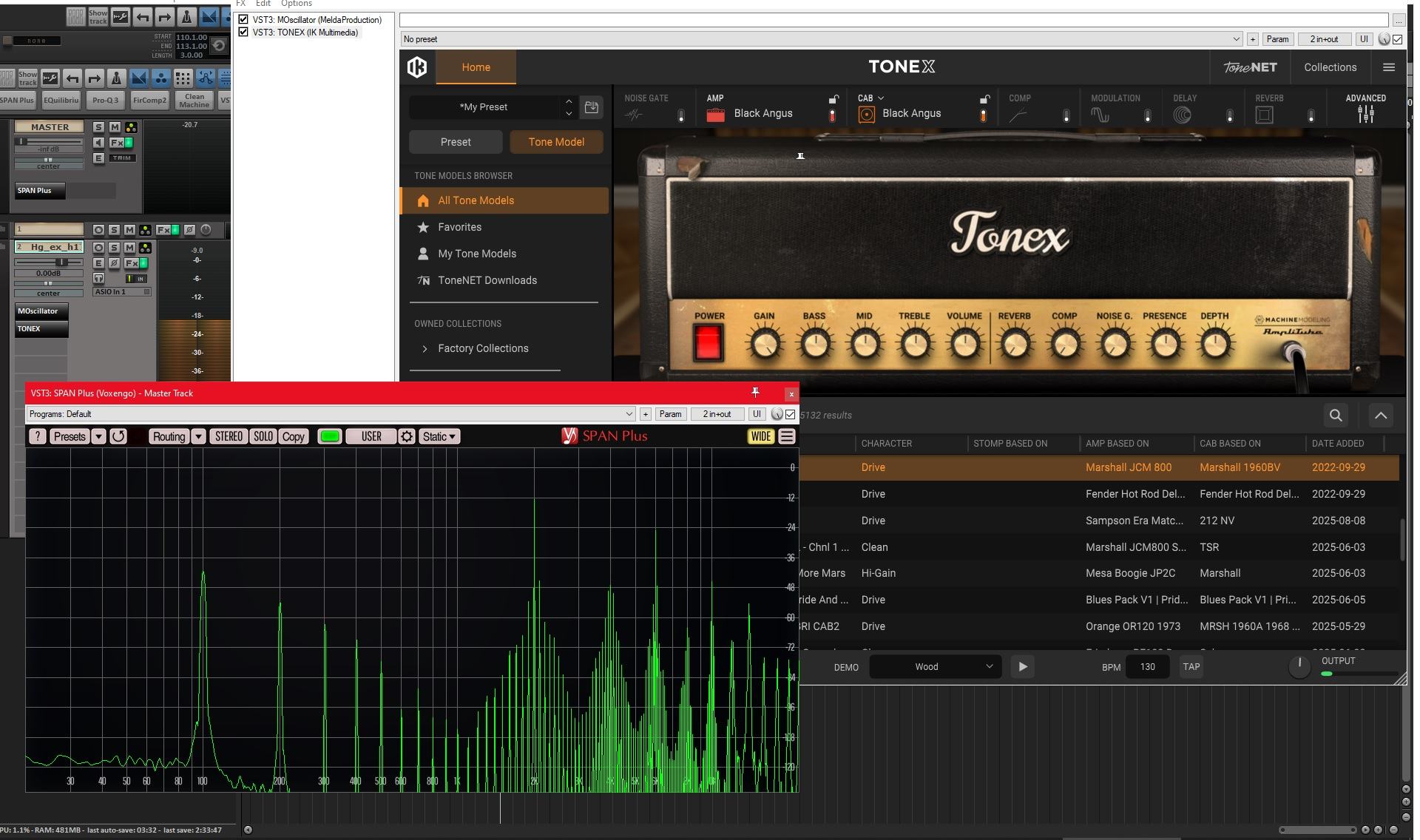Switch to the Preset tab
The width and height of the screenshot is (1420, 840).
[x=456, y=142]
